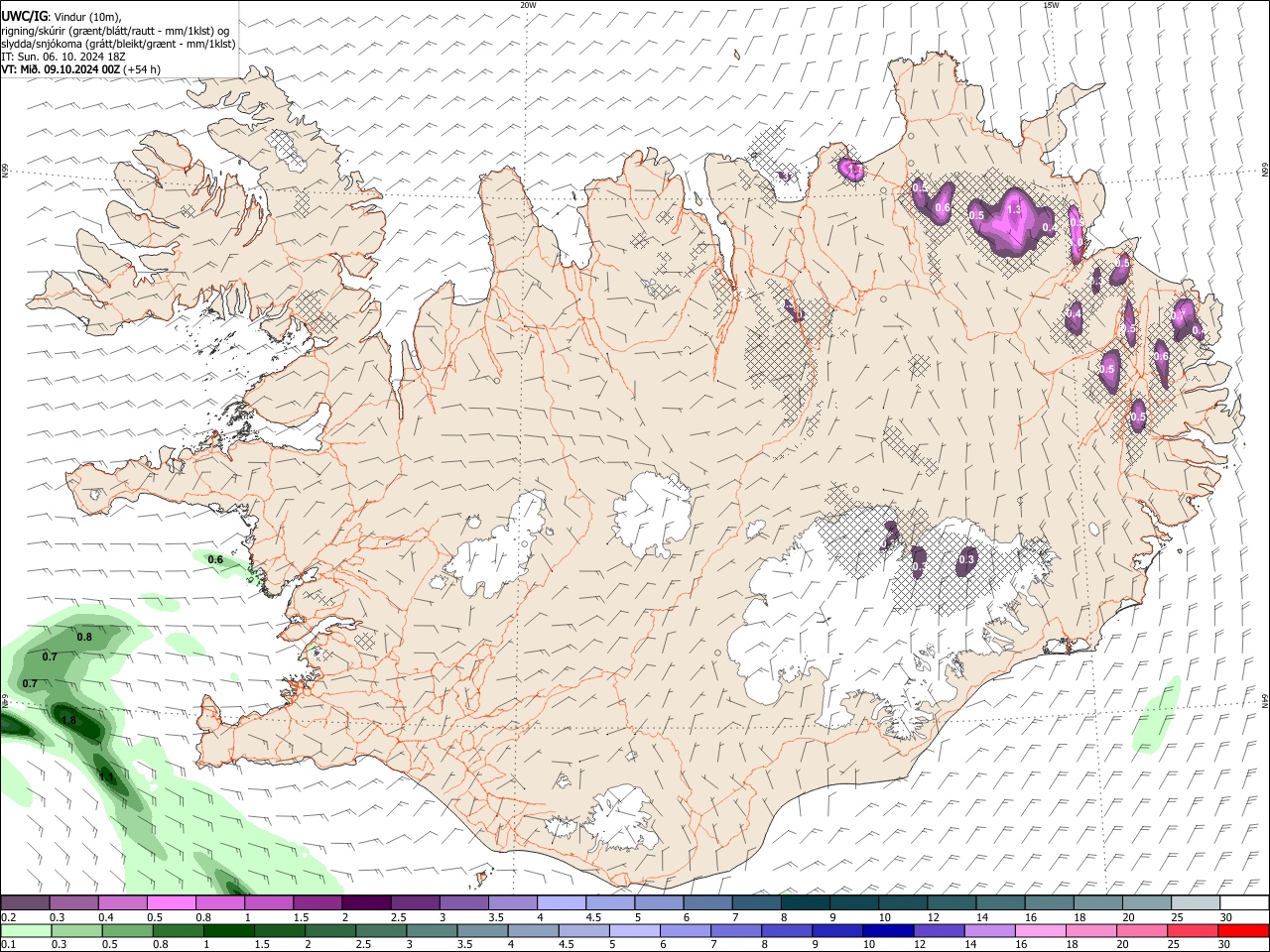Click the '0.8' value in the green rain area
Image resolution: width=1270 pixels, height=952 pixels.
pos(84,637)
